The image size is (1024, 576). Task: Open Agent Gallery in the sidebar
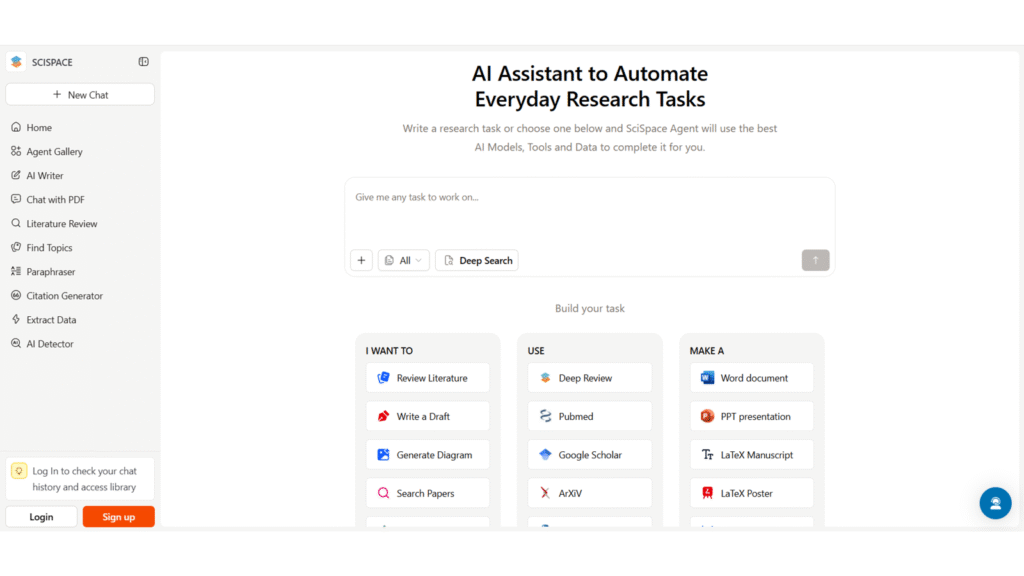[54, 152]
